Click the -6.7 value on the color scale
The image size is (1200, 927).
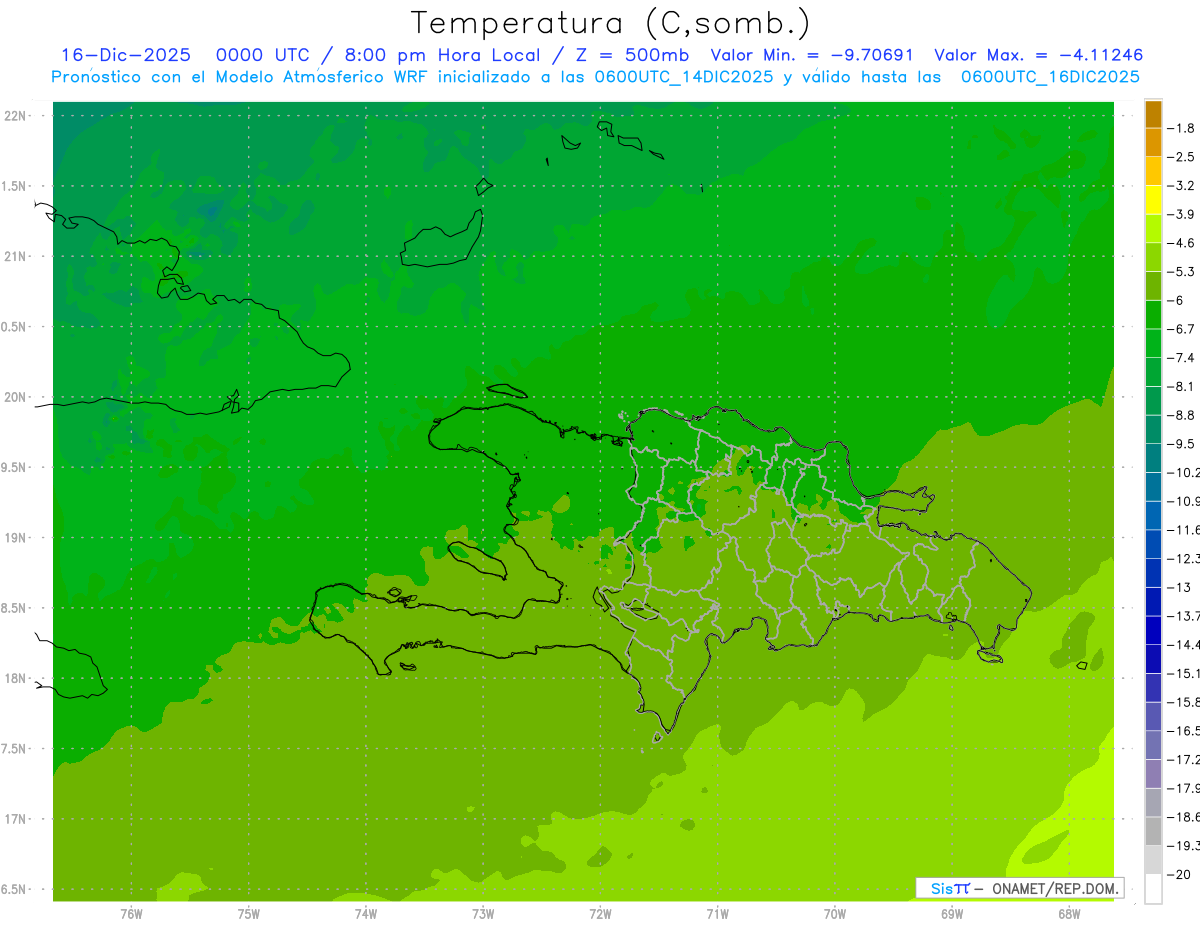tap(1182, 329)
